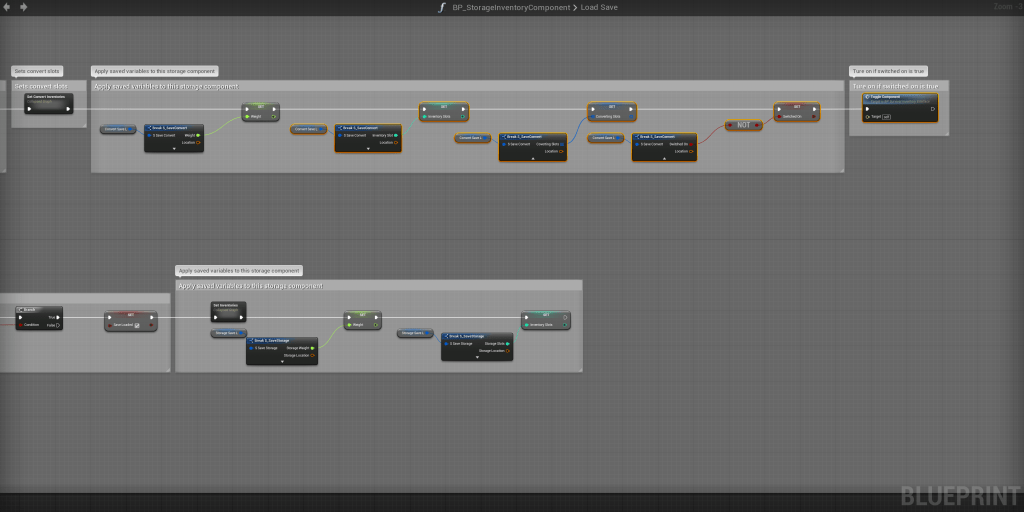Click the forward navigation arrow
The height and width of the screenshot is (512, 1024).
point(24,7)
